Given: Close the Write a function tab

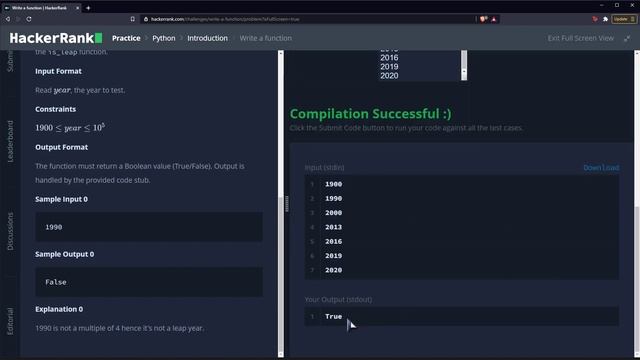Looking at the screenshot, I should tap(78, 8).
